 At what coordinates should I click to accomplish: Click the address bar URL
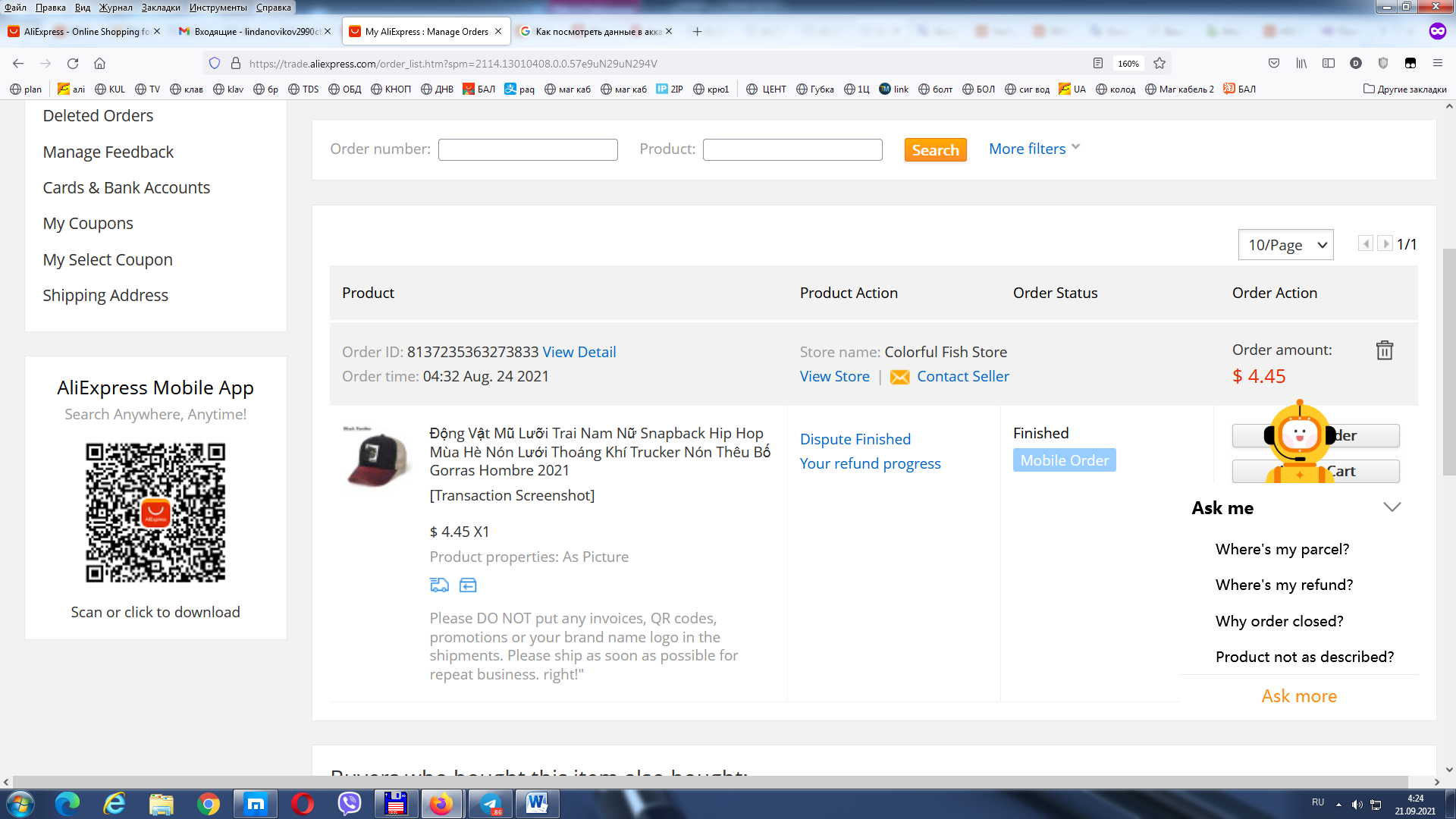click(453, 64)
